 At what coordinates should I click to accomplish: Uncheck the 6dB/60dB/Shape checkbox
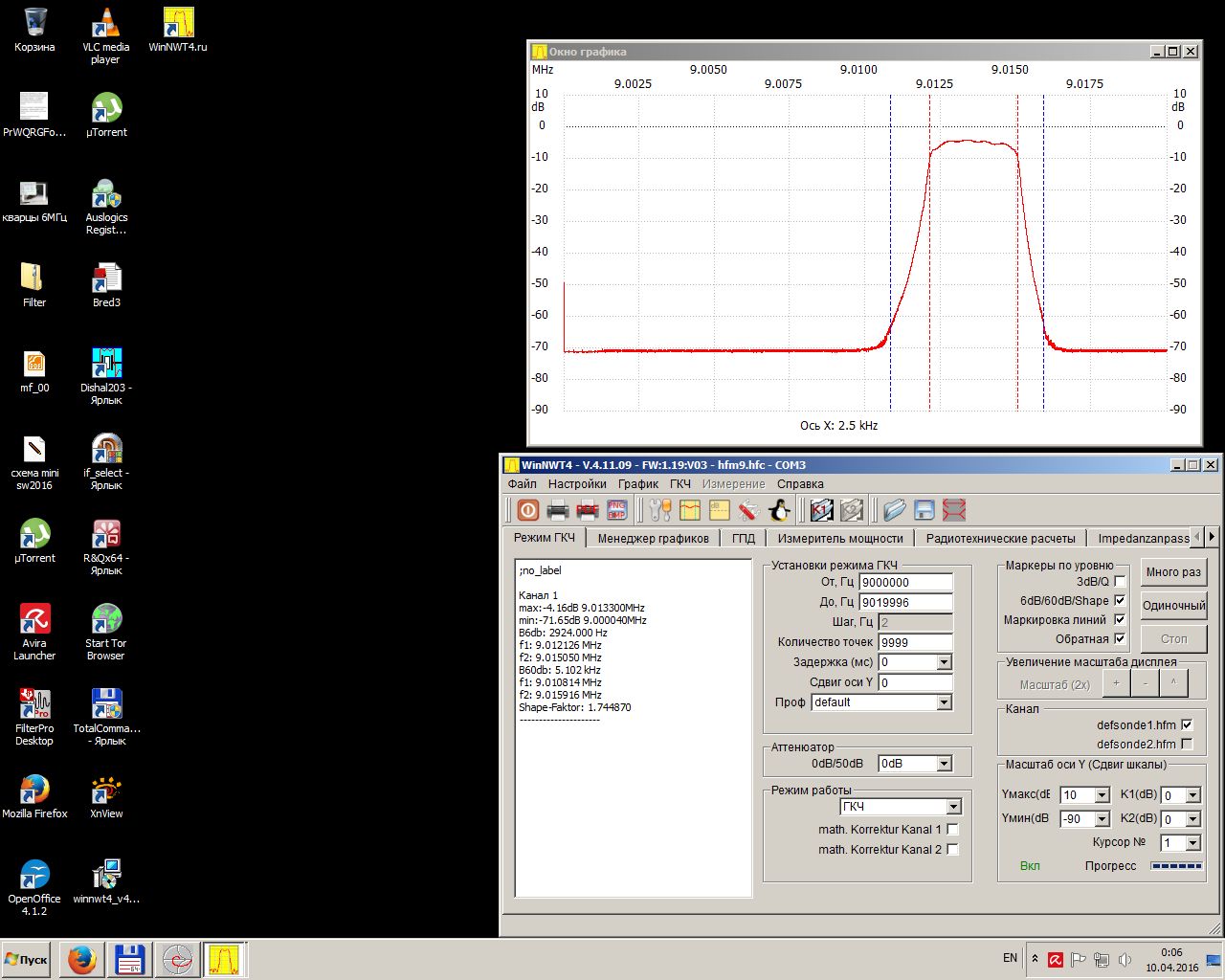click(x=1120, y=600)
